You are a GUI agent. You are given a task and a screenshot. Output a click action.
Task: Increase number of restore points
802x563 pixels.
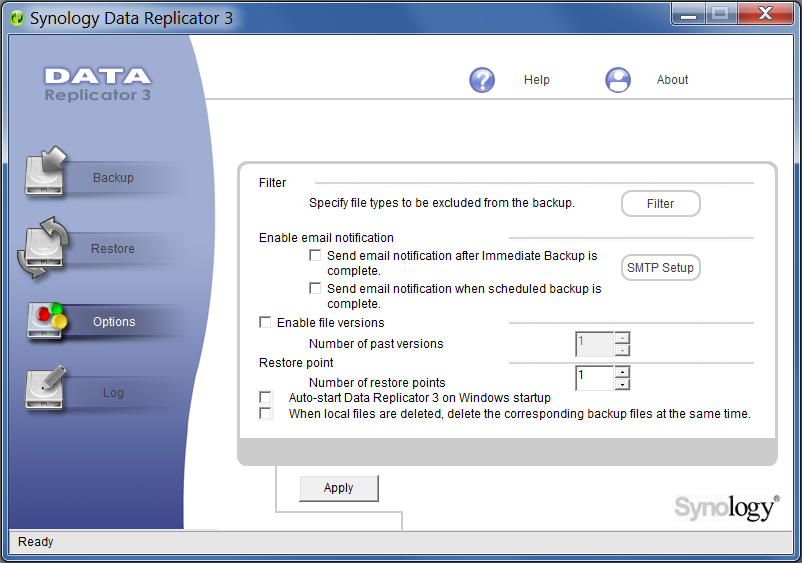click(x=622, y=372)
